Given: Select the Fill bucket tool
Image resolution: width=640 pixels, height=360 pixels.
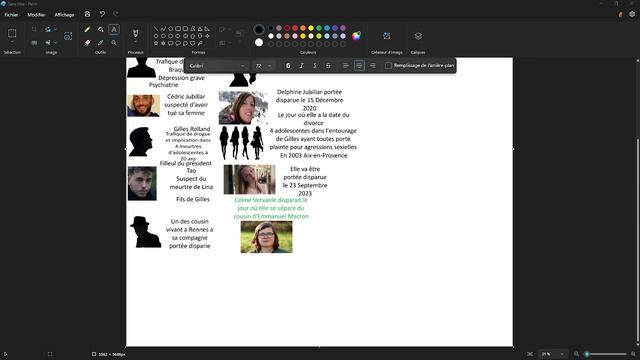Looking at the screenshot, I should click(101, 29).
